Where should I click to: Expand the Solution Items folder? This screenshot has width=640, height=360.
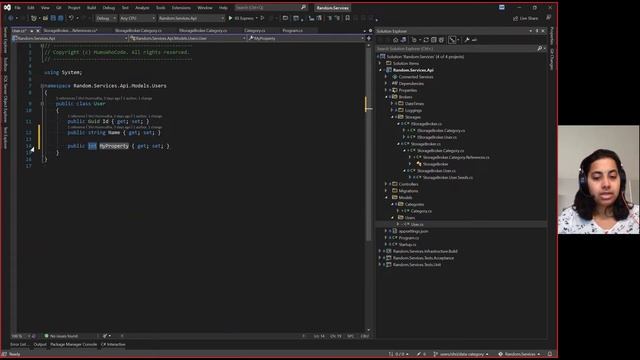click(x=380, y=63)
